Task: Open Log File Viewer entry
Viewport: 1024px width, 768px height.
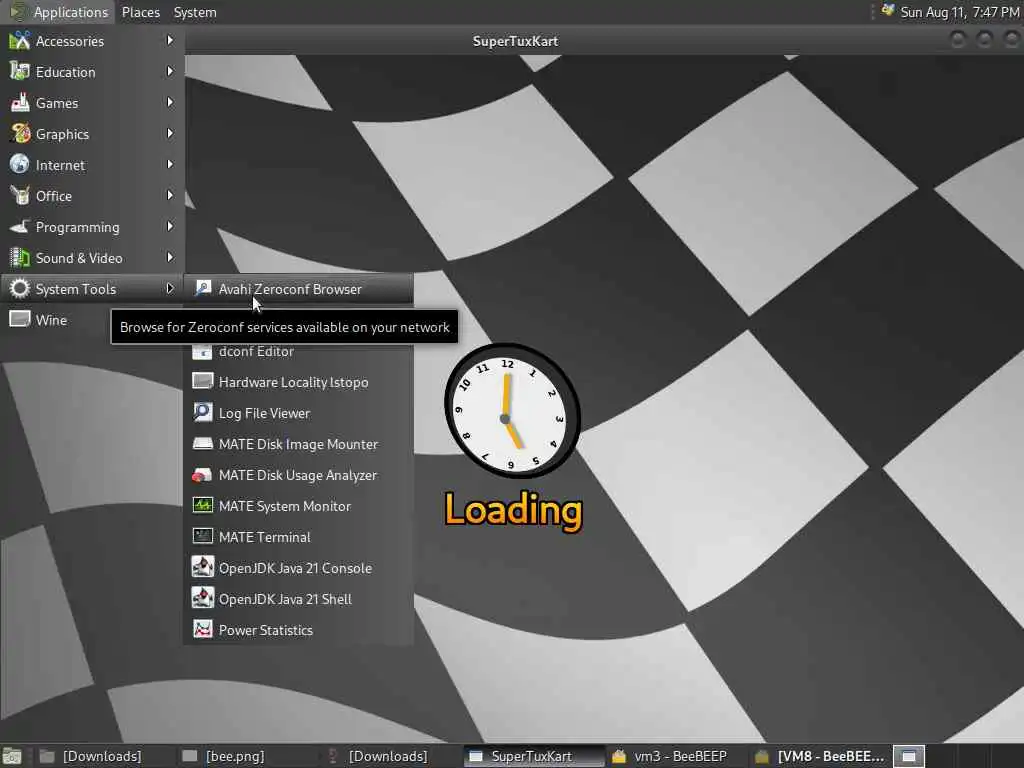Action: pos(299,413)
